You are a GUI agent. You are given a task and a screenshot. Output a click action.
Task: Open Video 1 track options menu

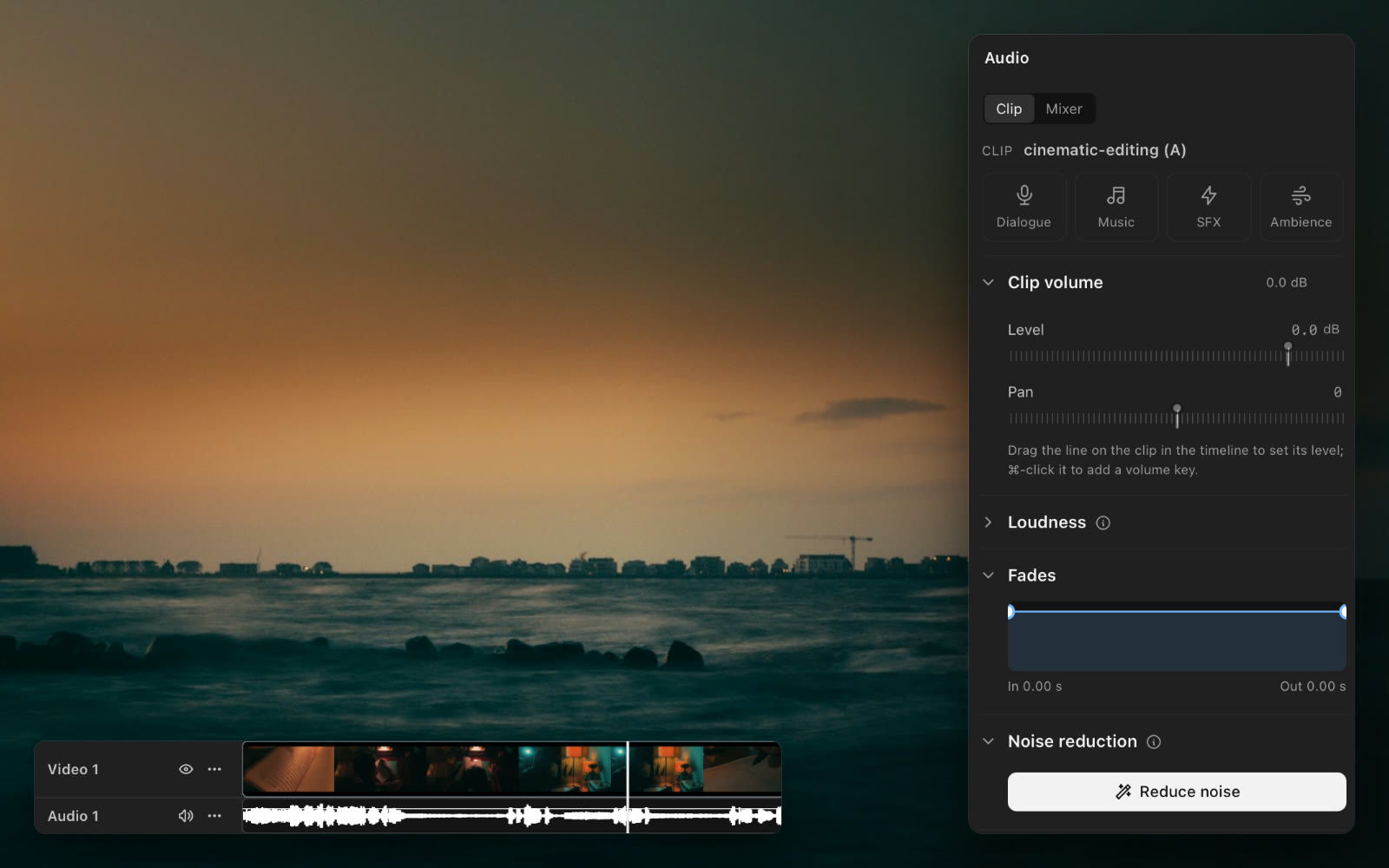(214, 769)
